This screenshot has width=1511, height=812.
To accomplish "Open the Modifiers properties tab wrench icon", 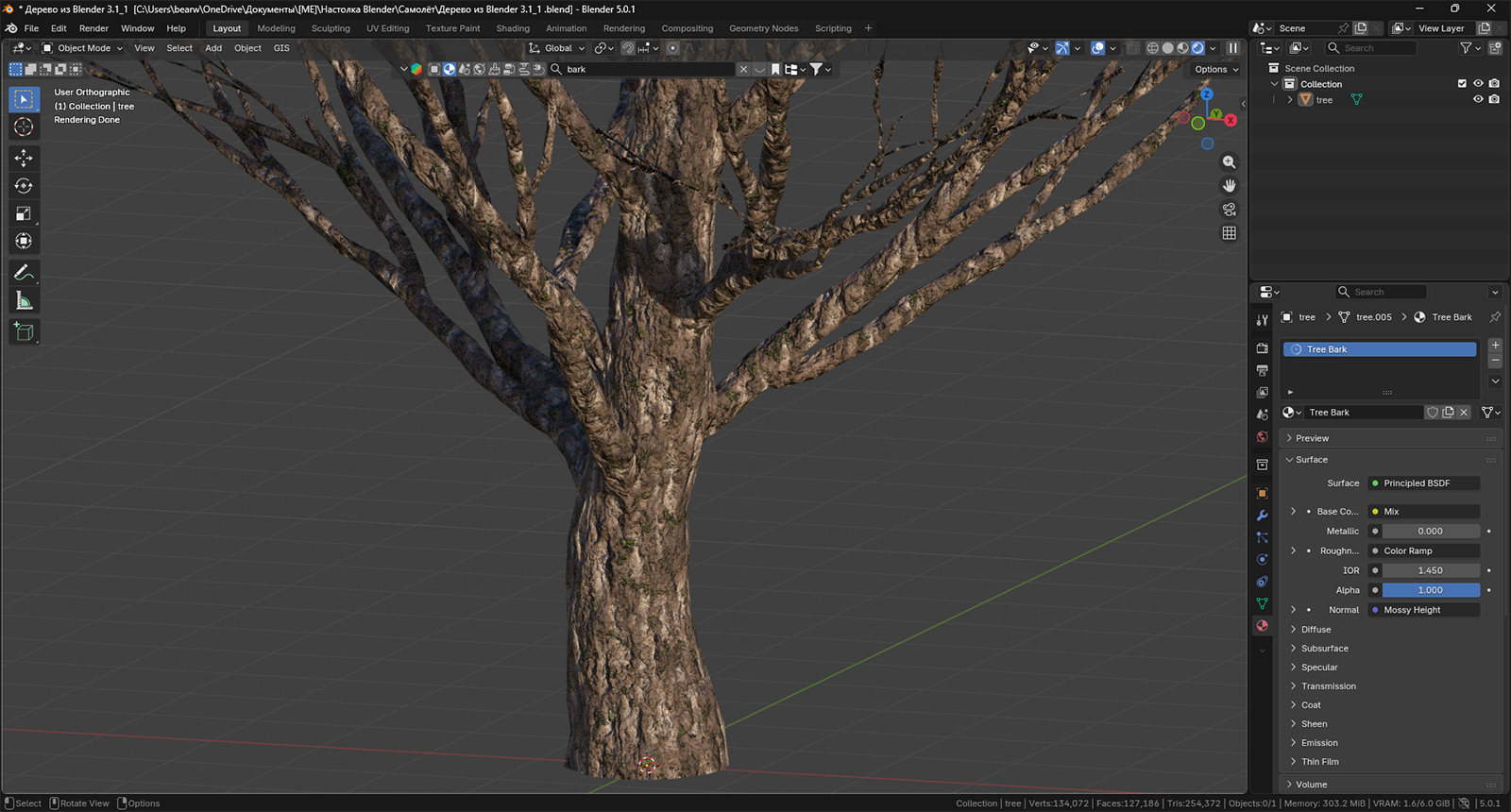I will pos(1262,516).
